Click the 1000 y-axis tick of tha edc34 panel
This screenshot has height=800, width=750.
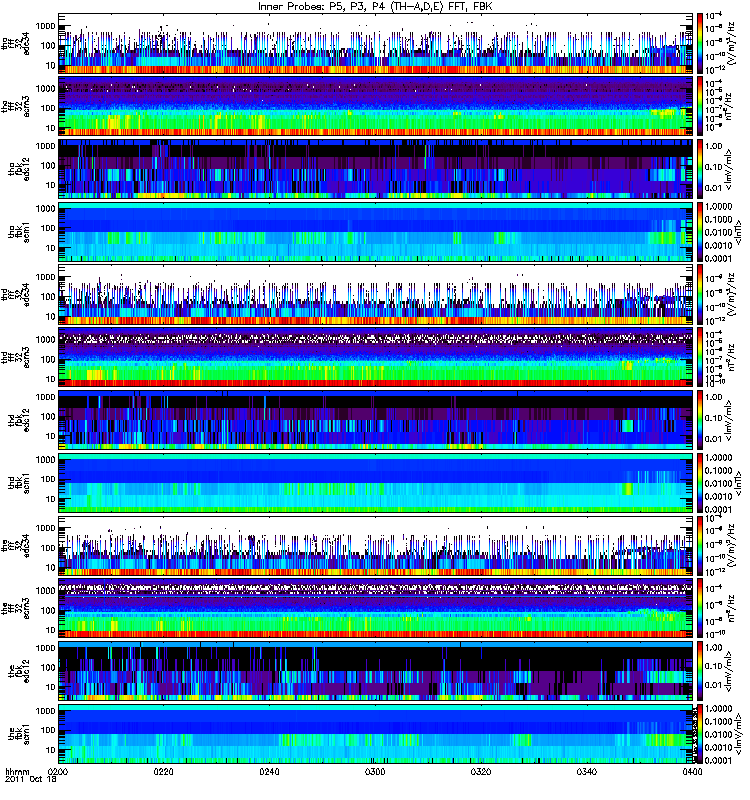[46, 26]
